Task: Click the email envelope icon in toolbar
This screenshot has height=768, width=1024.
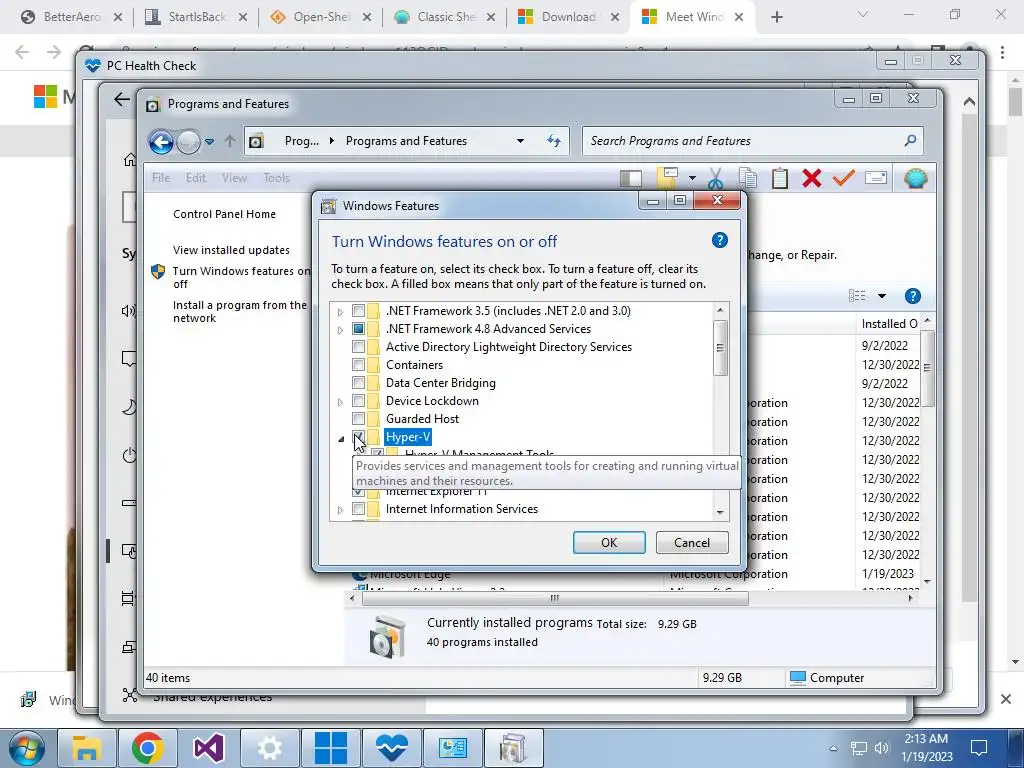Action: [875, 178]
